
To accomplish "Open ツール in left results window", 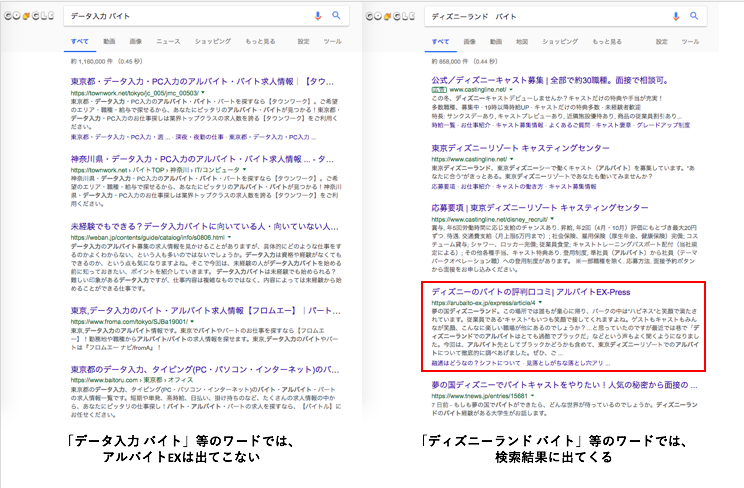I will point(332,41).
